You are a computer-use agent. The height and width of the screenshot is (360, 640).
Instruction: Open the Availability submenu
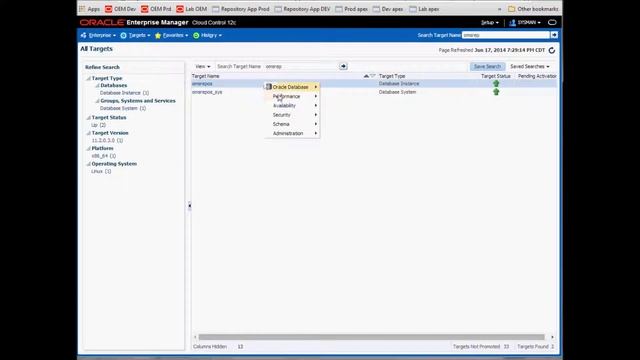pyautogui.click(x=292, y=106)
